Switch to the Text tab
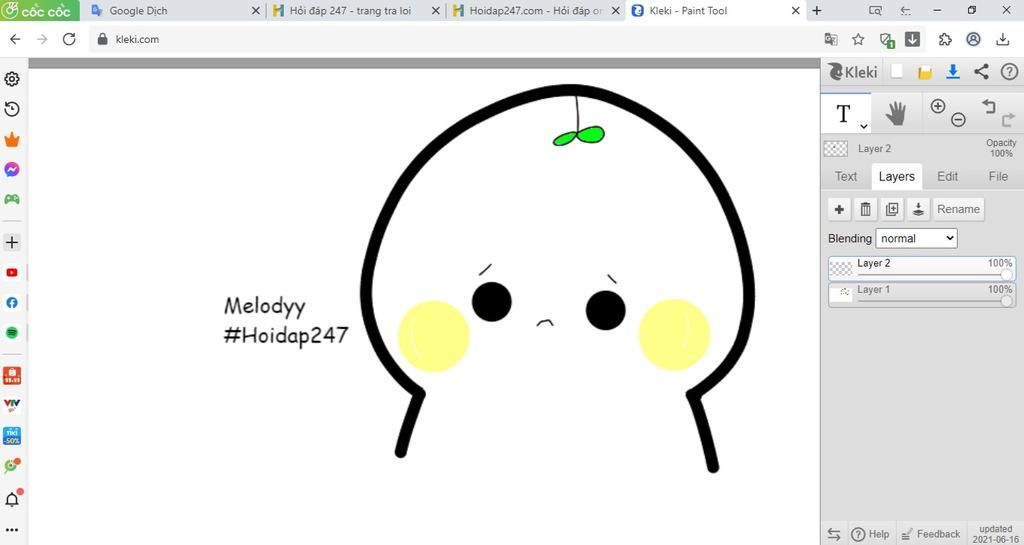Image resolution: width=1024 pixels, height=545 pixels. 846,176
